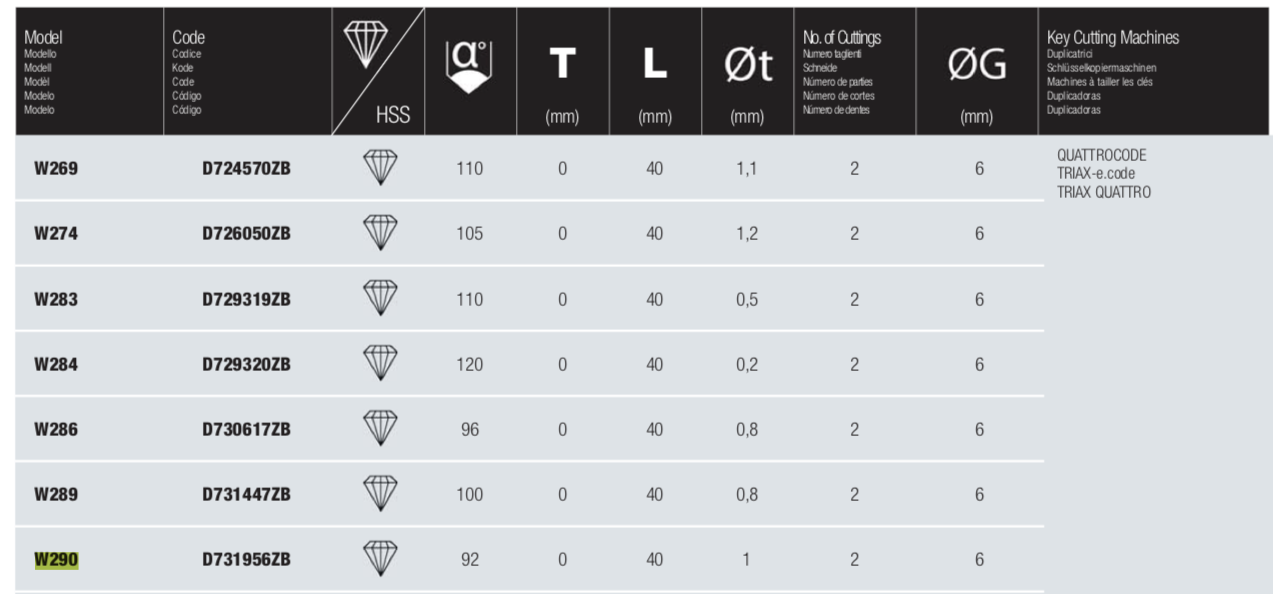Click the ØG column header
The width and height of the screenshot is (1273, 594).
pyautogui.click(x=976, y=66)
